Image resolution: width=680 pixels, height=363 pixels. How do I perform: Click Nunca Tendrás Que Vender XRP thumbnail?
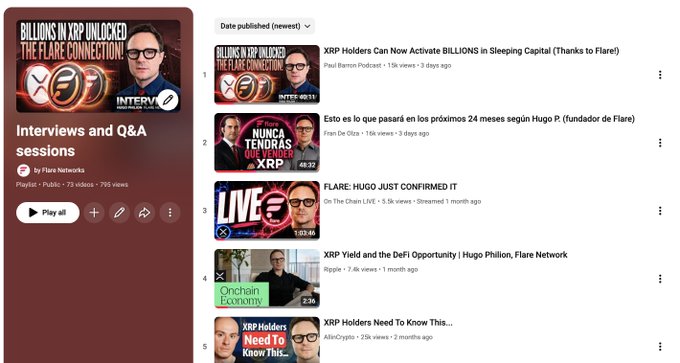pos(267,143)
